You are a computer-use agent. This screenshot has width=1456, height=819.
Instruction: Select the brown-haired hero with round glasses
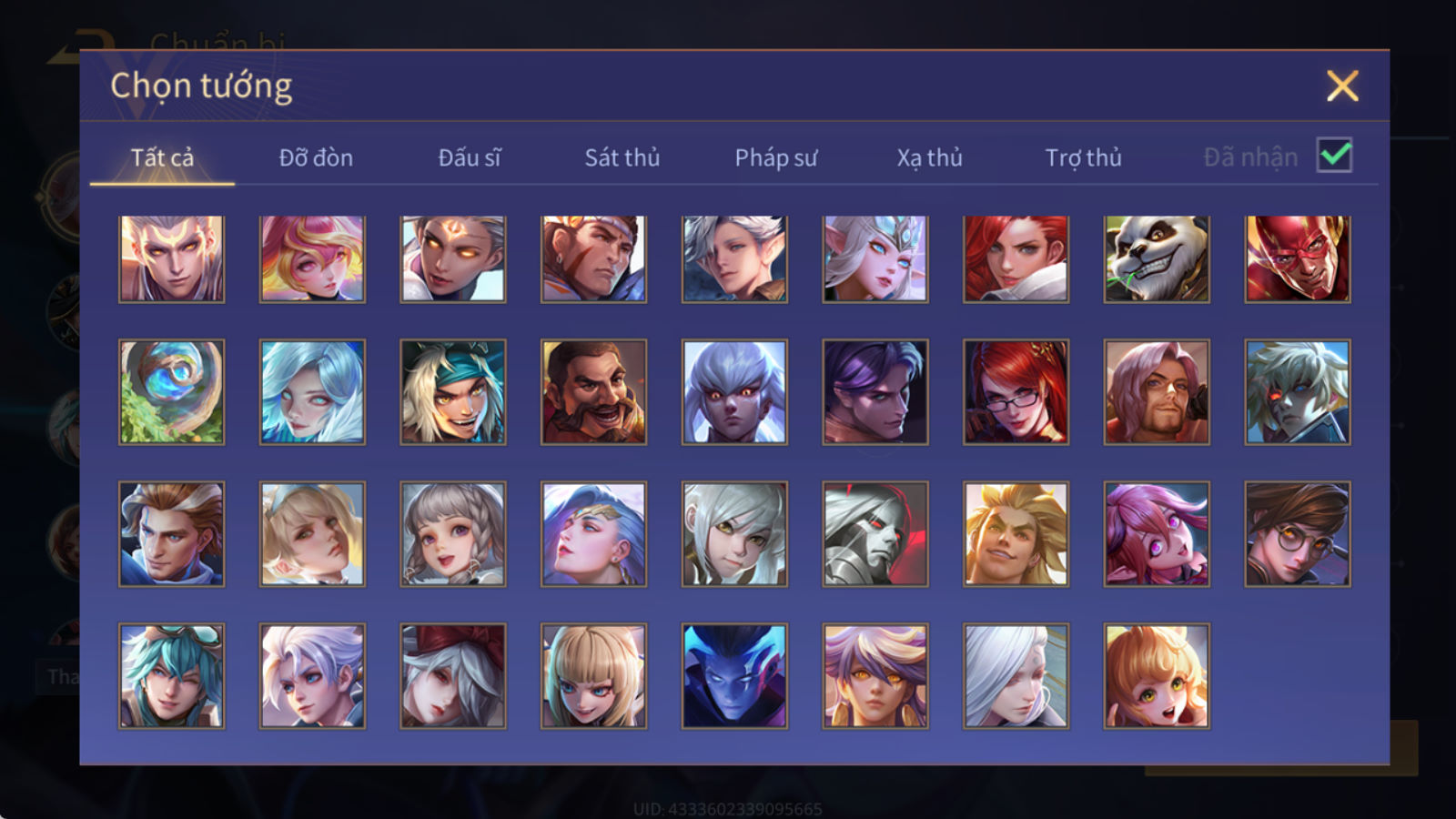pyautogui.click(x=1298, y=534)
